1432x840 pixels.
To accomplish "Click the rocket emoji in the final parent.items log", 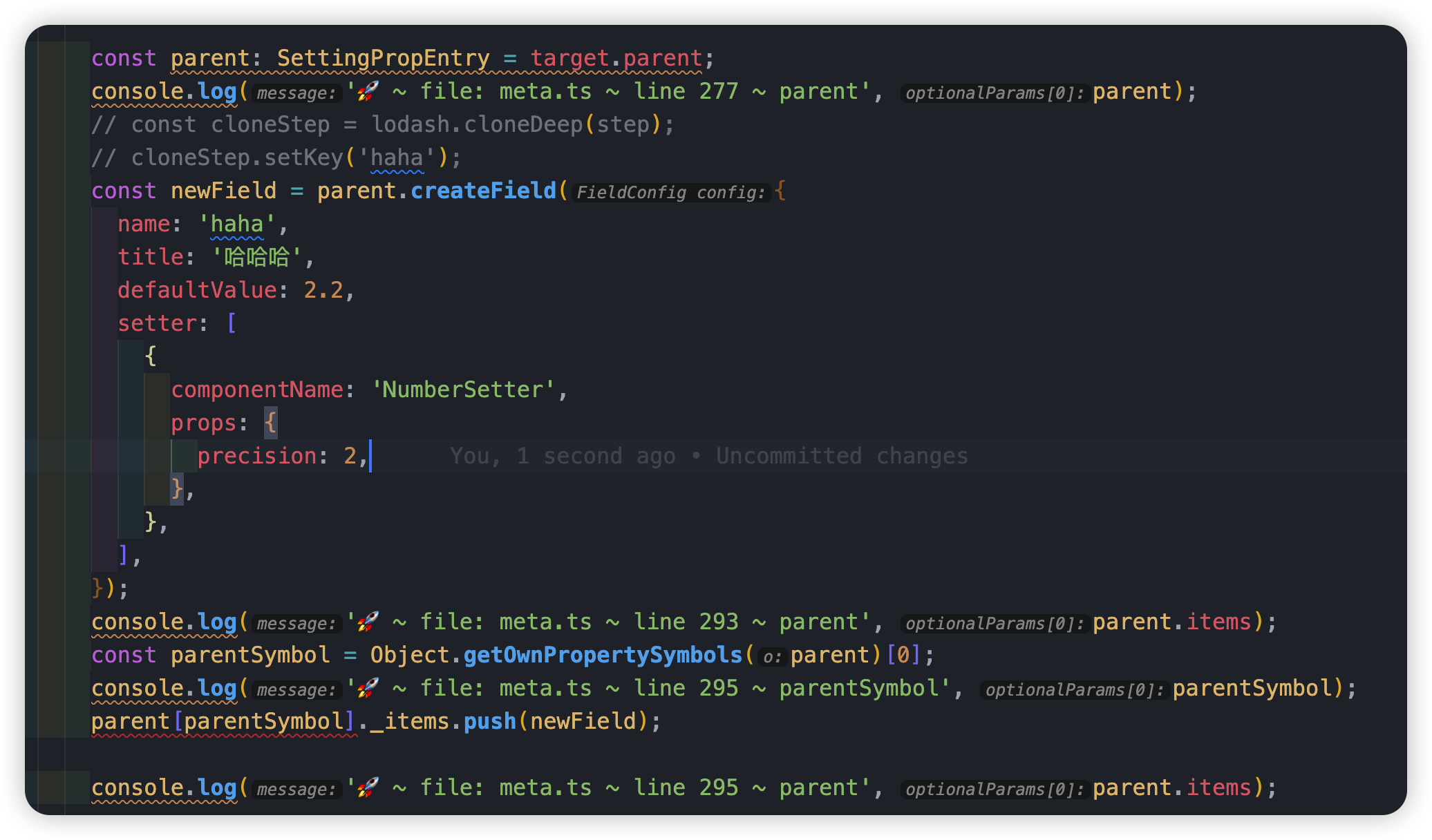I will (366, 787).
